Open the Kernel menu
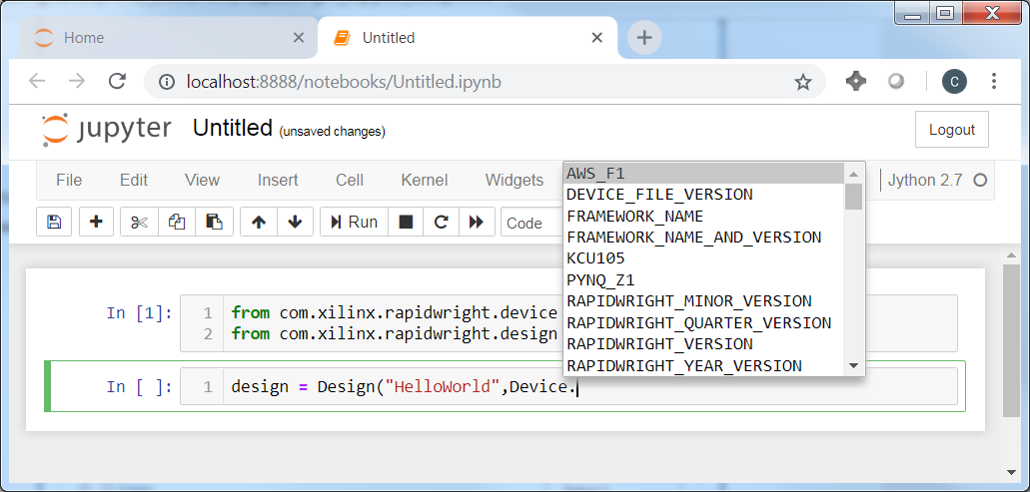Image resolution: width=1030 pixels, height=492 pixels. (x=424, y=180)
